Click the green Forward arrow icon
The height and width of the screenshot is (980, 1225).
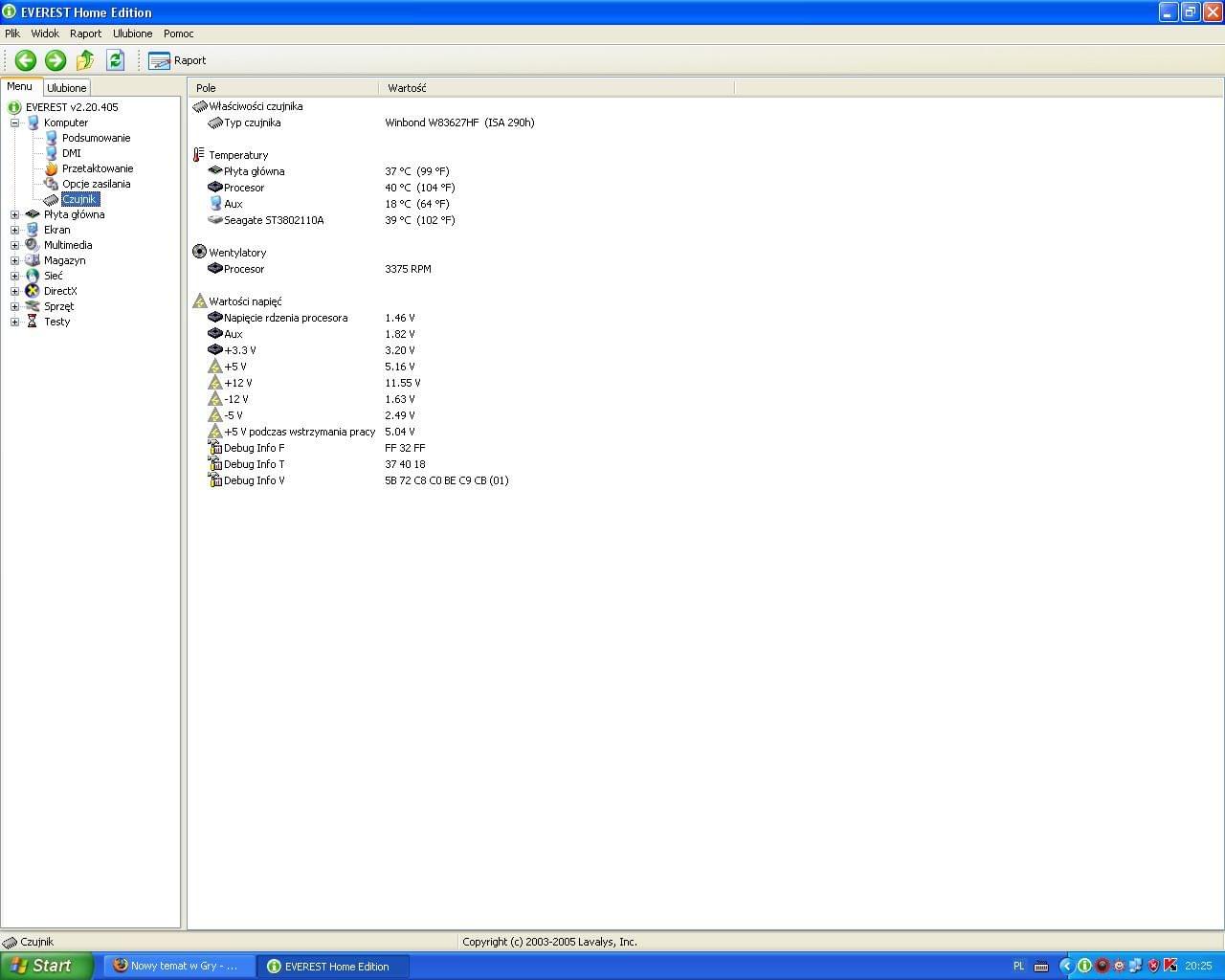pyautogui.click(x=56, y=60)
